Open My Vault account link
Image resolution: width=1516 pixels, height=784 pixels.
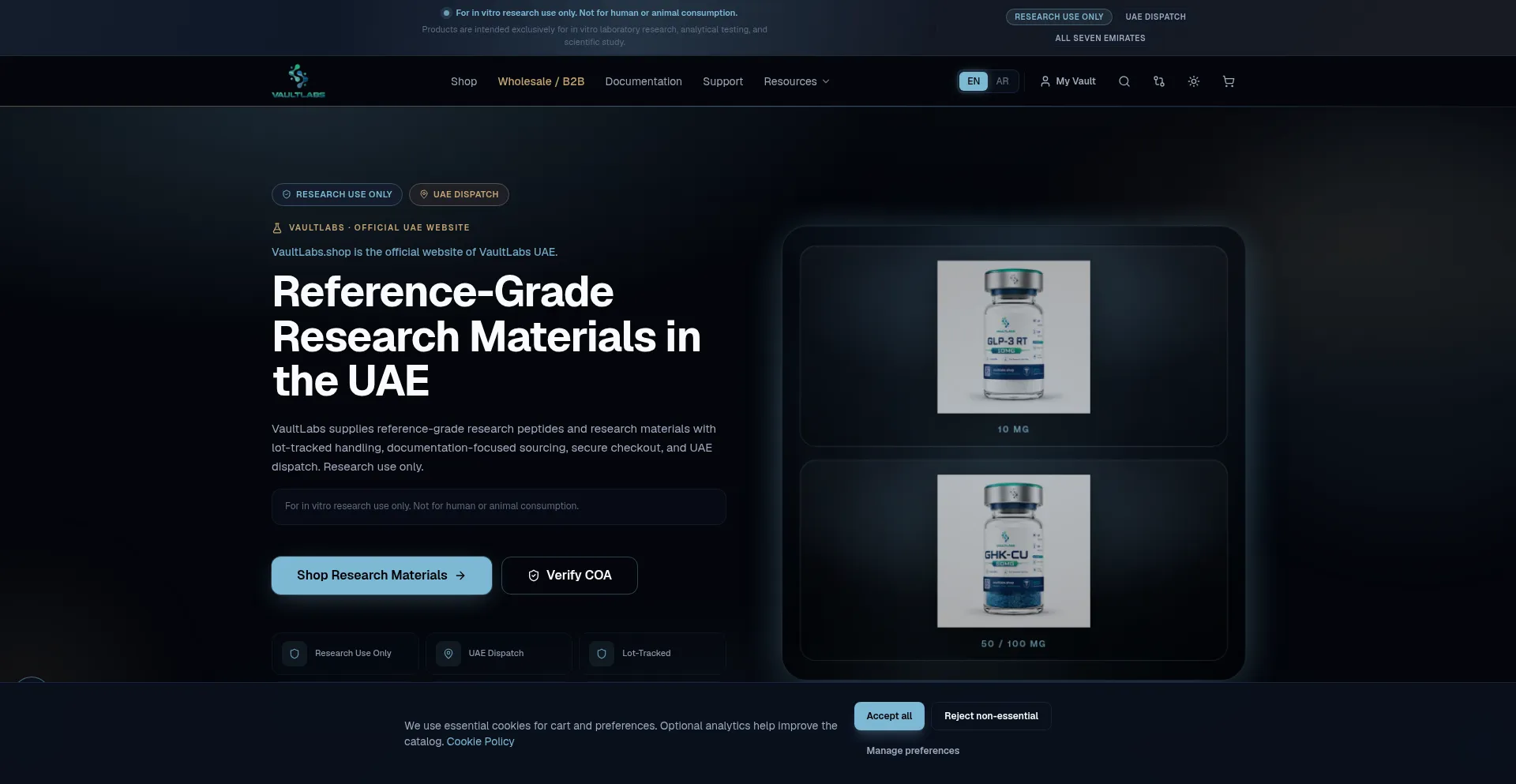1068,81
